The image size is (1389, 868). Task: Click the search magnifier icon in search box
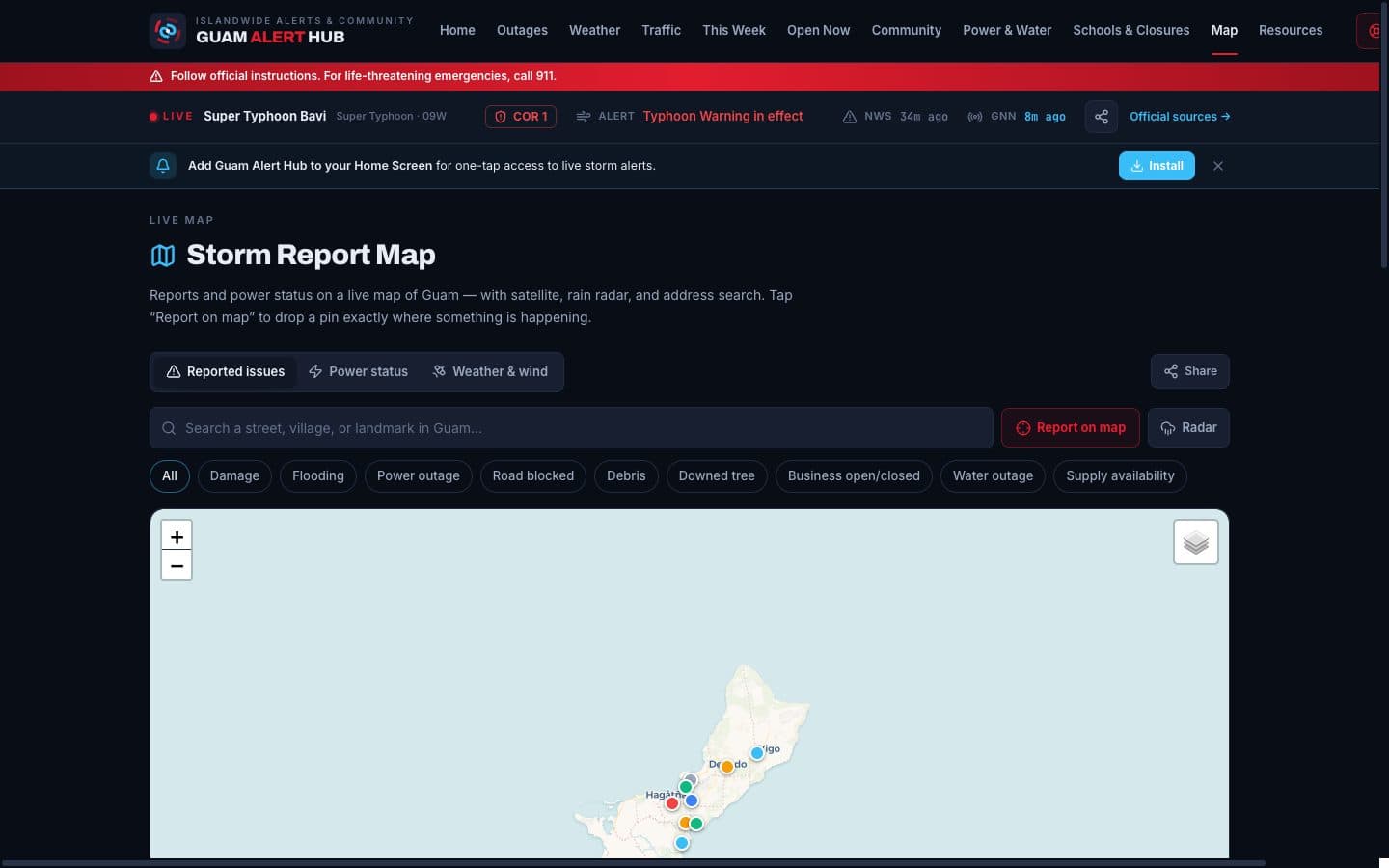(169, 428)
